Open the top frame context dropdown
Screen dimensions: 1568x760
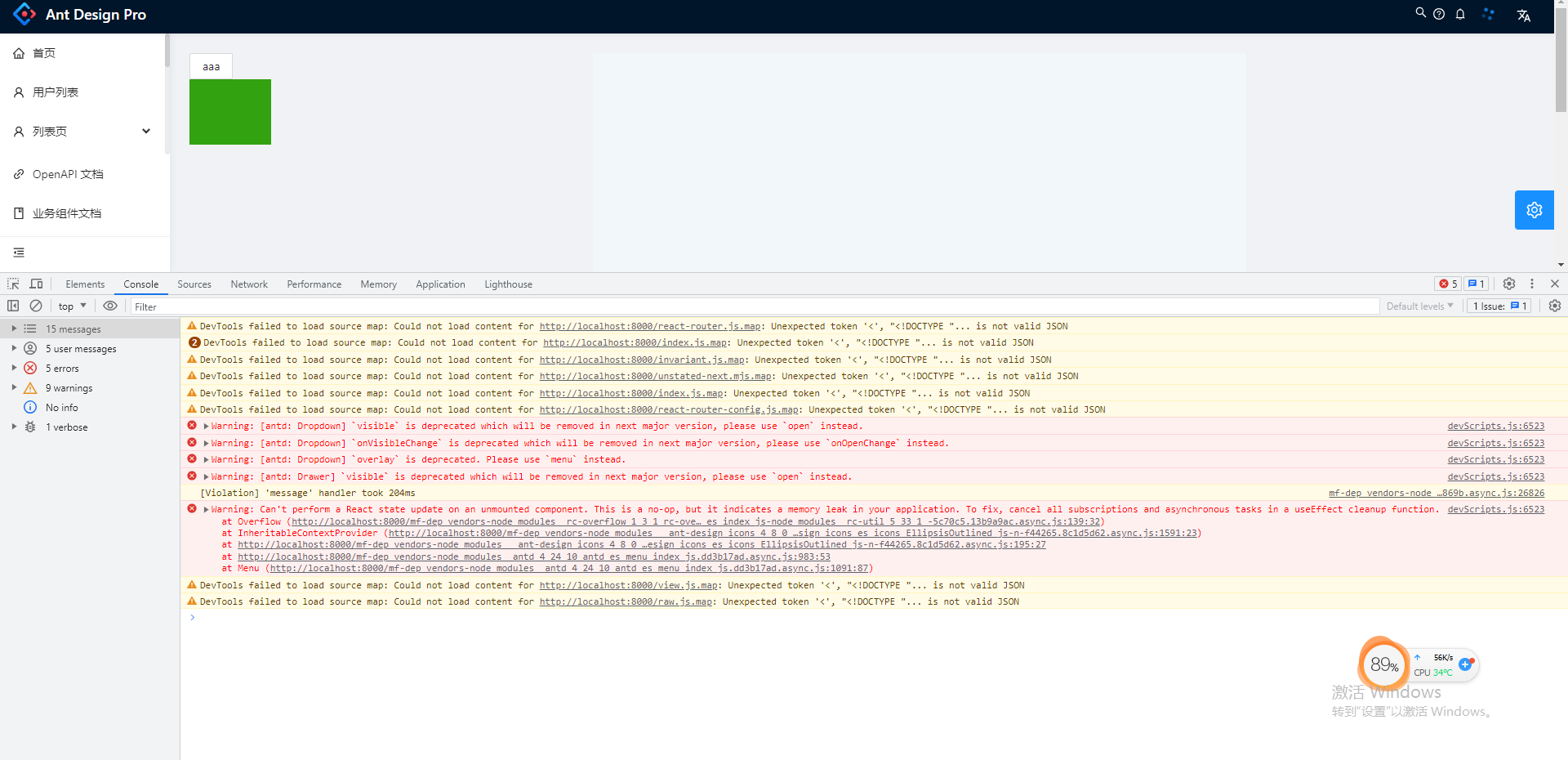[72, 306]
